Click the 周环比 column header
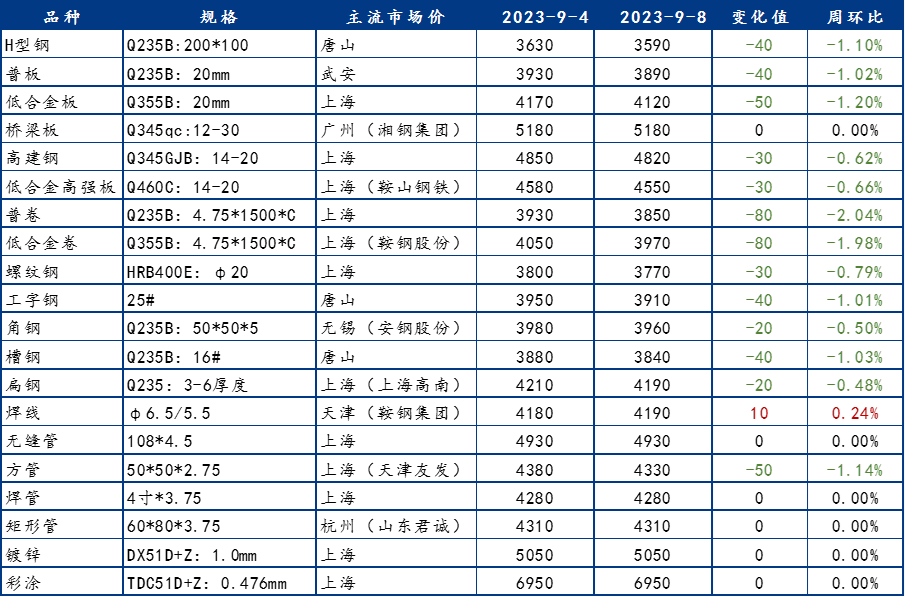905x597 pixels. 855,16
